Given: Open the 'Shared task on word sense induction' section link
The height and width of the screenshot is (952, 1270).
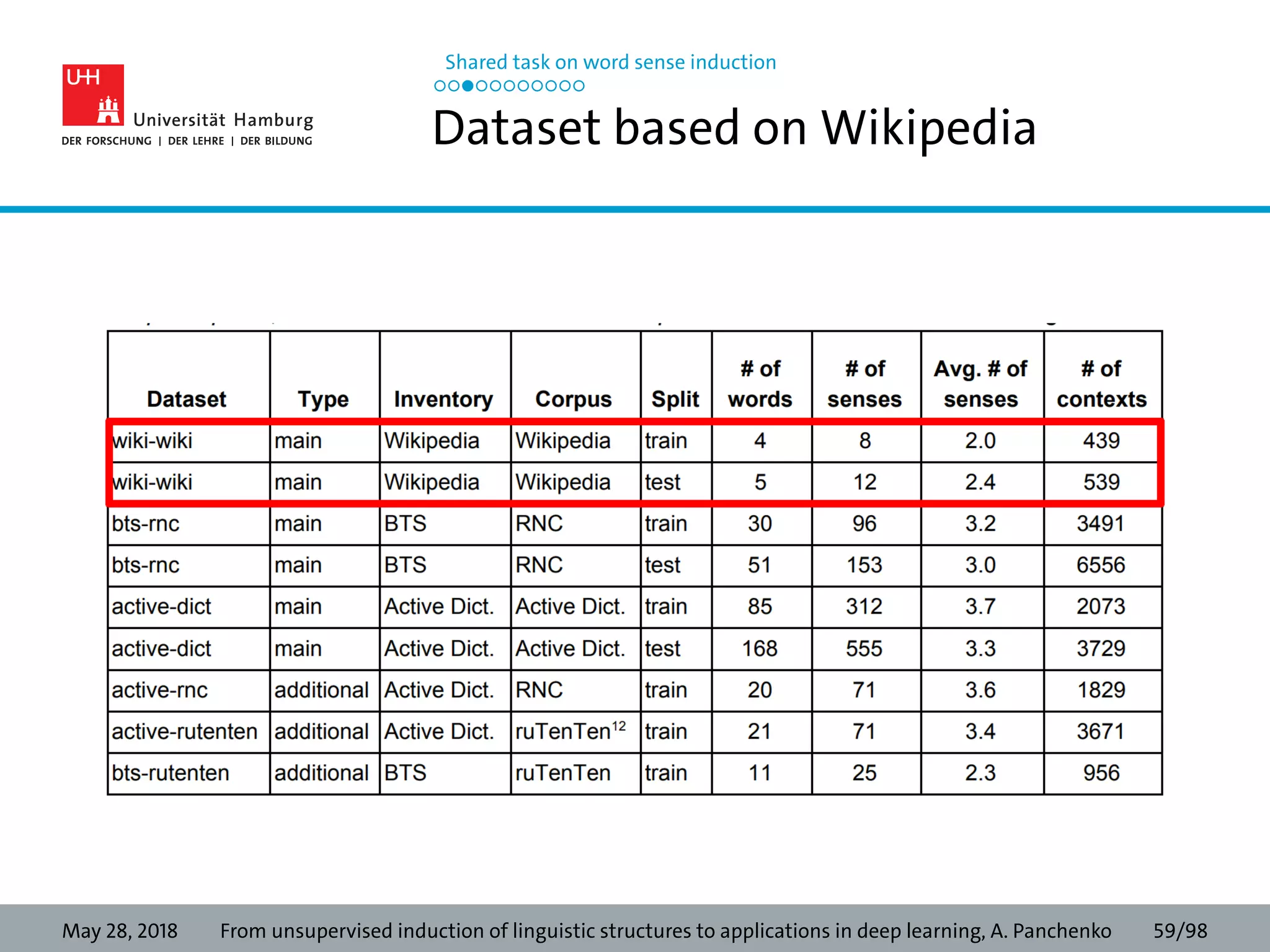Looking at the screenshot, I should [610, 62].
